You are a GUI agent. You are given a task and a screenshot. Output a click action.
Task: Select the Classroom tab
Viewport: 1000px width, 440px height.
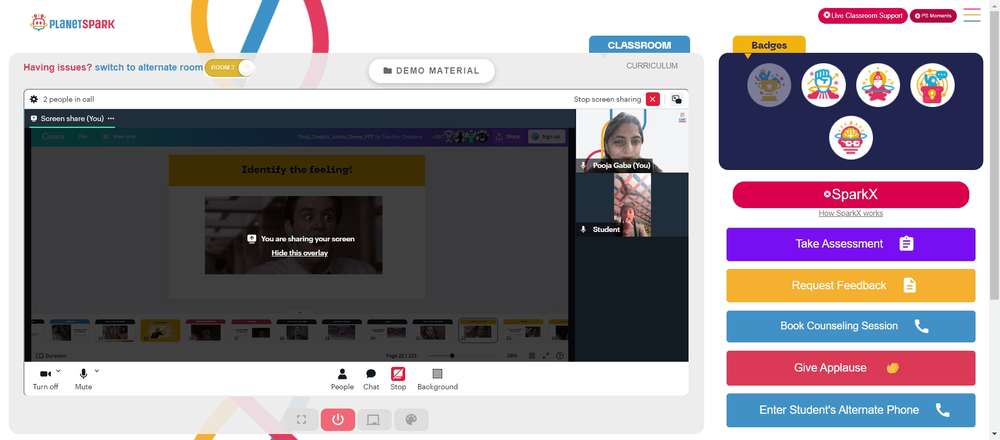pyautogui.click(x=639, y=45)
